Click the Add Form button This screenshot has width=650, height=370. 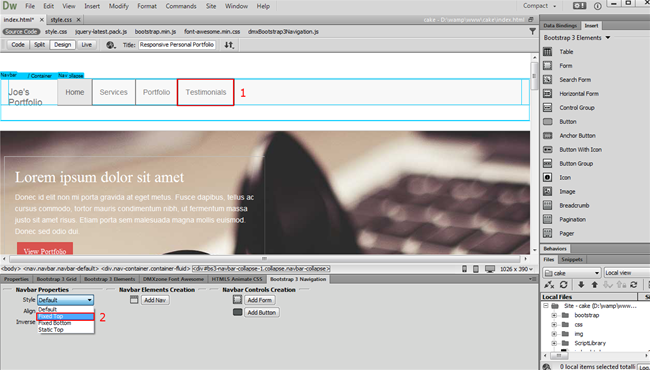coord(260,300)
